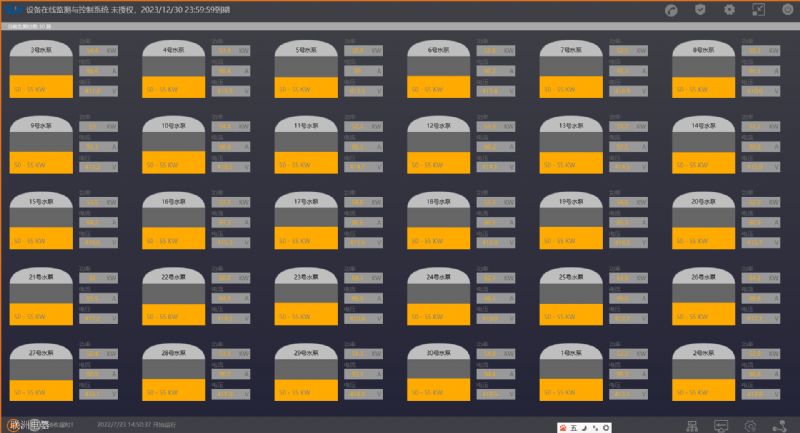Image resolution: width=800 pixels, height=433 pixels.
Task: Click the connected nodes icon at bottom right
Action: tap(780, 425)
